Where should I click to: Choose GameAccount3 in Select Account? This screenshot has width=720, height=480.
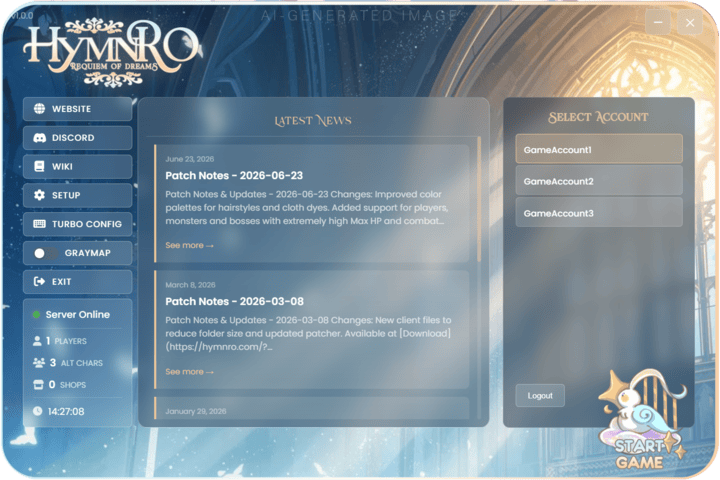pyautogui.click(x=599, y=213)
